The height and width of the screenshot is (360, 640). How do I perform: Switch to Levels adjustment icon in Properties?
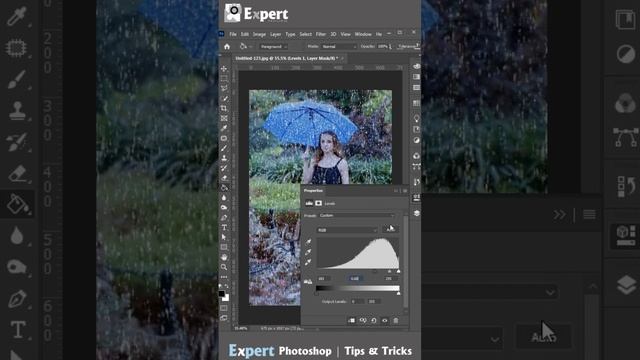309,203
